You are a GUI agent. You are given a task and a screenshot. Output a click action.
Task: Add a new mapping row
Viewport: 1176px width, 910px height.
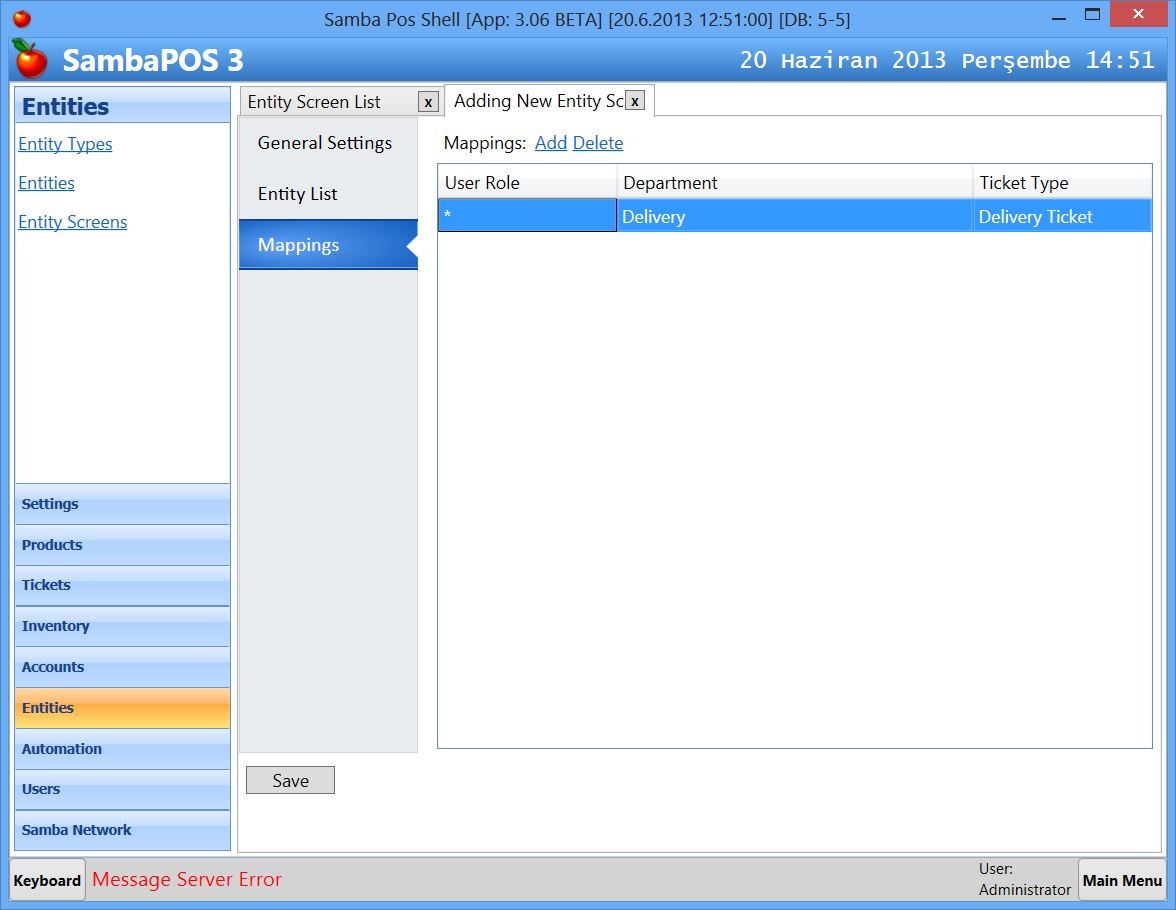point(551,143)
